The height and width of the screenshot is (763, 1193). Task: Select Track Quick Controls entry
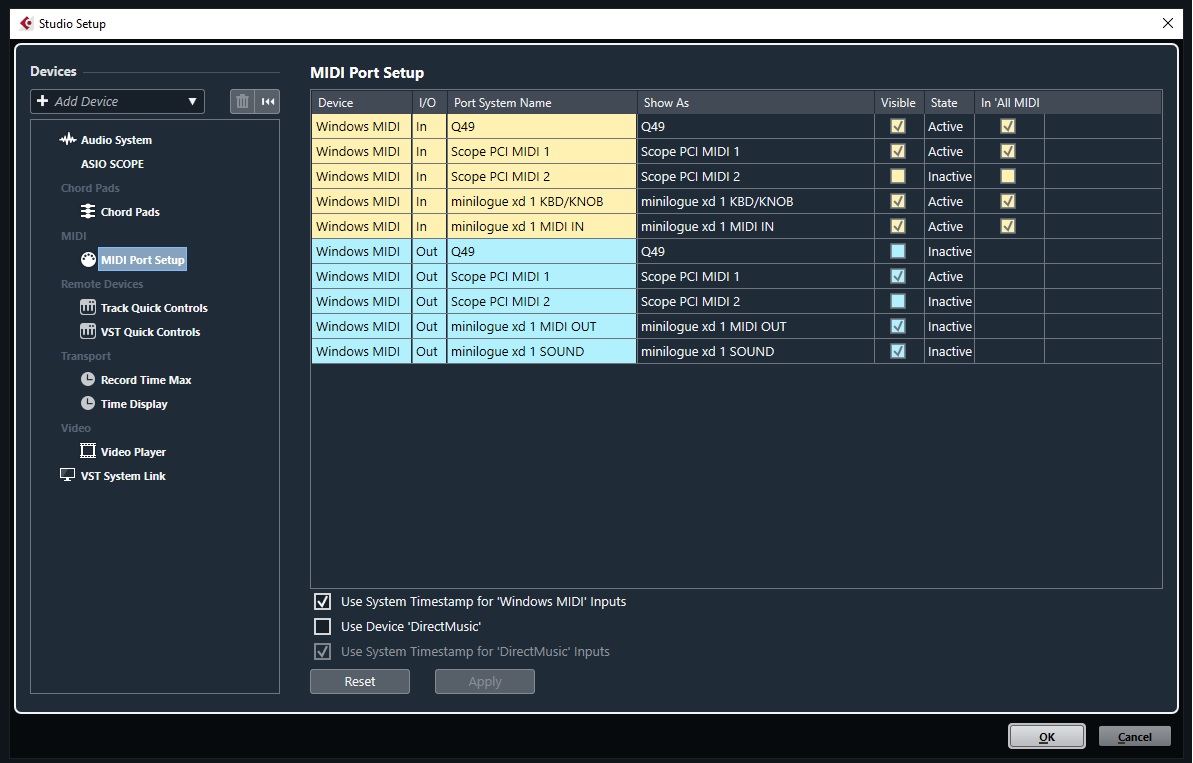[x=154, y=308]
